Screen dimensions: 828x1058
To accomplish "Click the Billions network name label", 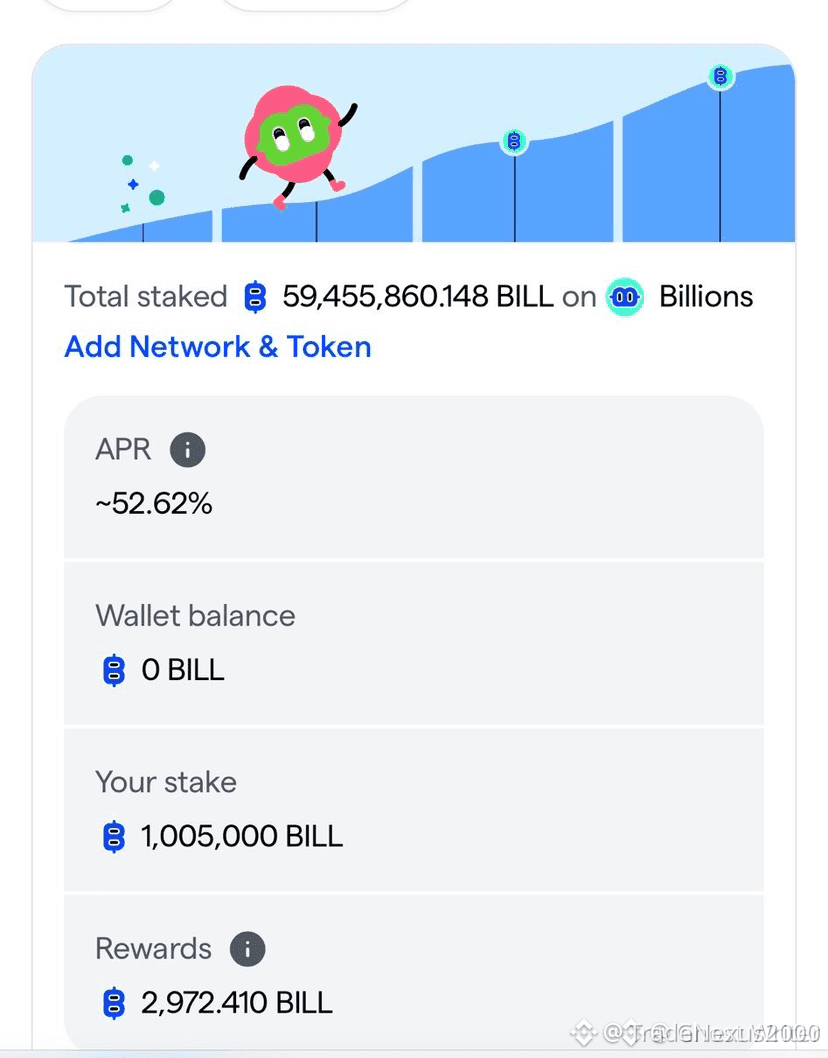I will click(706, 297).
